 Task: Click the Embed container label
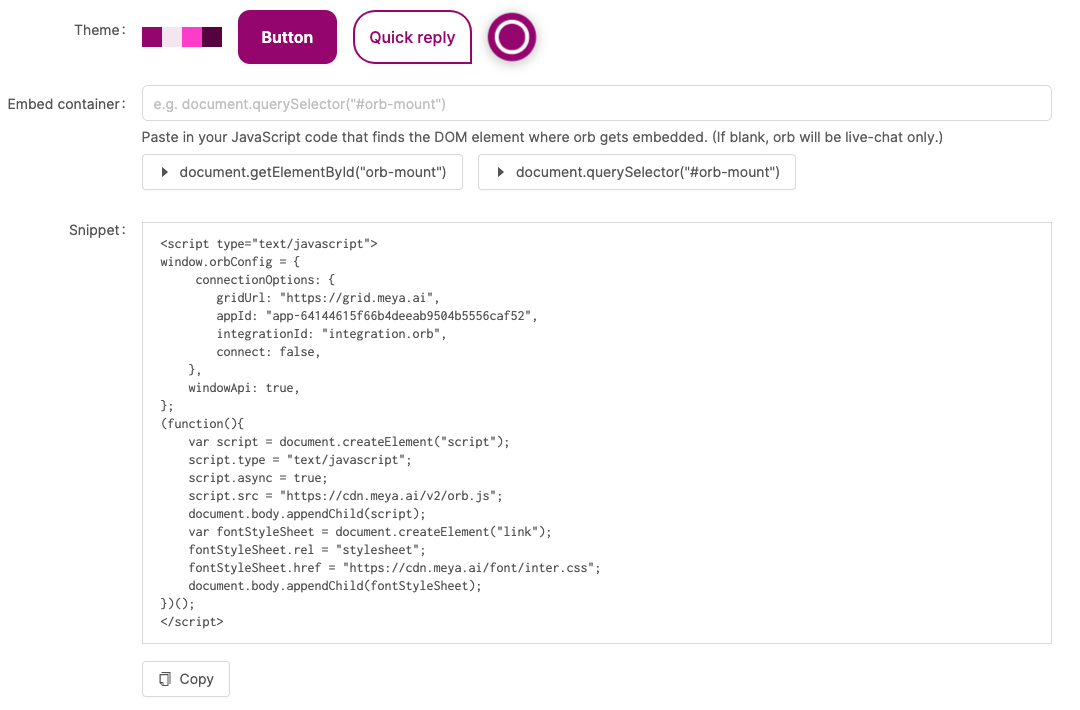point(67,104)
